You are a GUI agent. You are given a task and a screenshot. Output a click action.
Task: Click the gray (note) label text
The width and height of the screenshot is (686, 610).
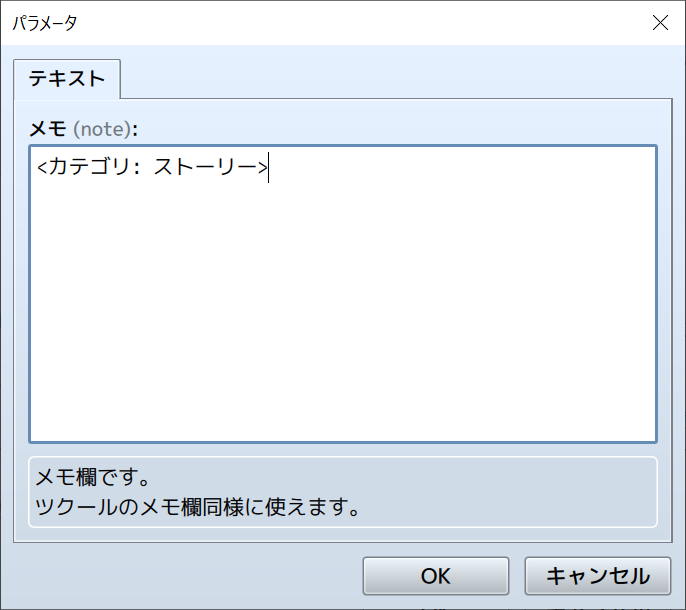coord(103,129)
